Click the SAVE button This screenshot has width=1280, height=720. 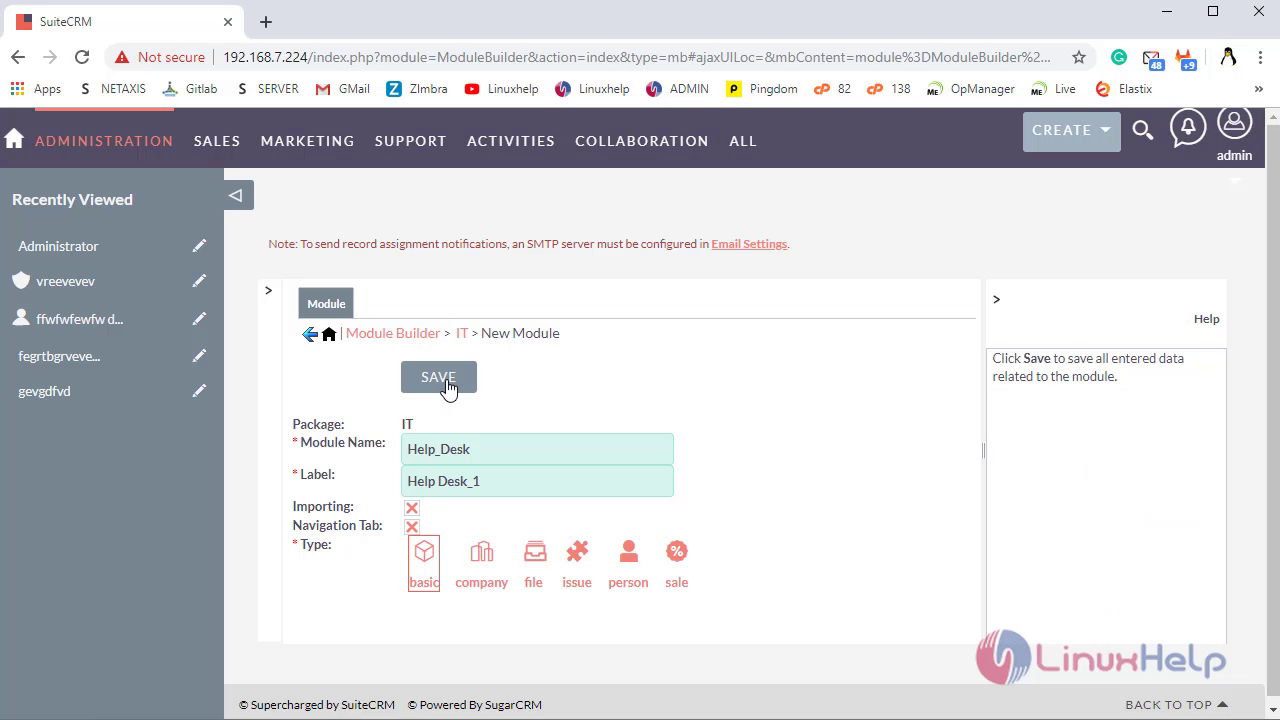439,377
